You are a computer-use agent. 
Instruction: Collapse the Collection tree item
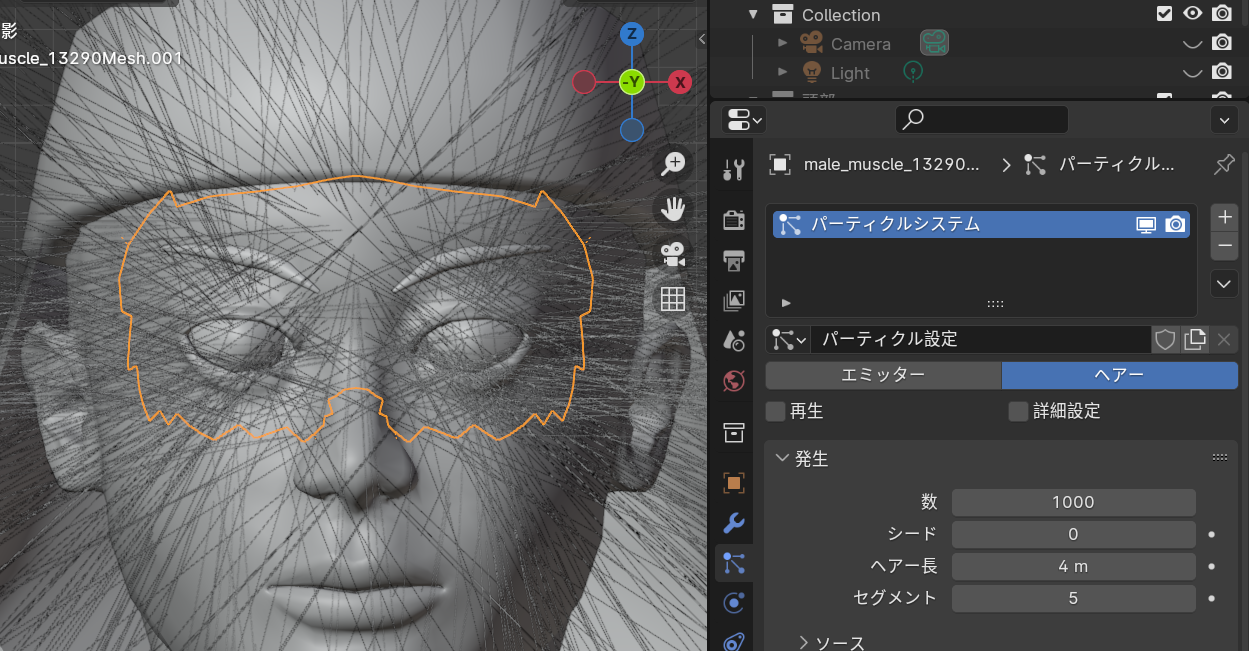[x=754, y=14]
